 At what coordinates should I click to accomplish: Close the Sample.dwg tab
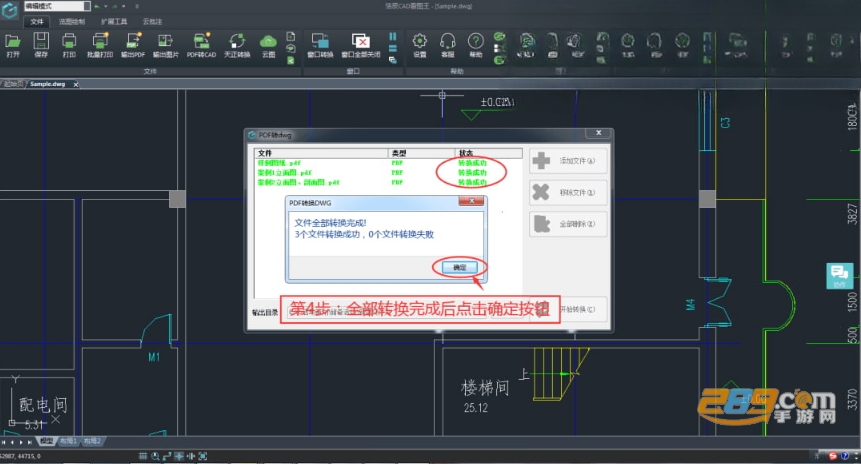tap(76, 84)
